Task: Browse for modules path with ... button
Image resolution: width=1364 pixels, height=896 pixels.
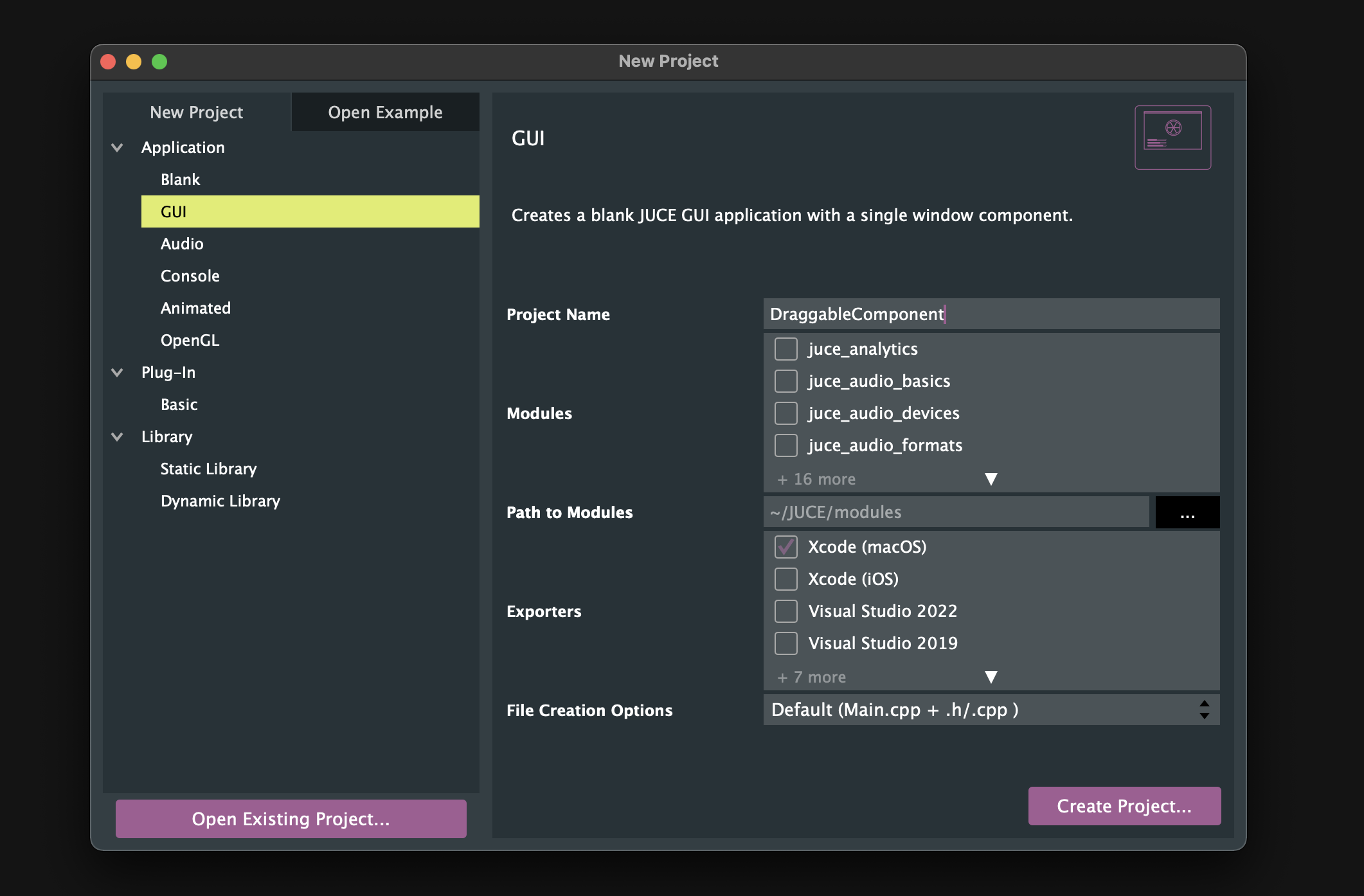Action: tap(1187, 512)
